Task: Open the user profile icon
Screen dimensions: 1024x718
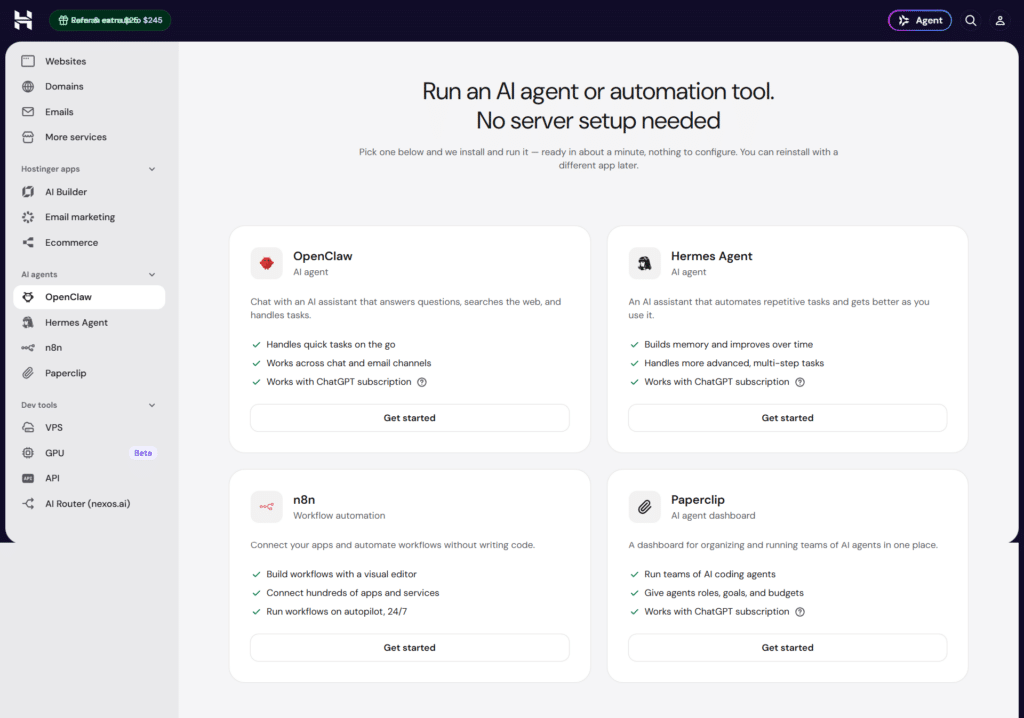Action: pyautogui.click(x=1000, y=20)
